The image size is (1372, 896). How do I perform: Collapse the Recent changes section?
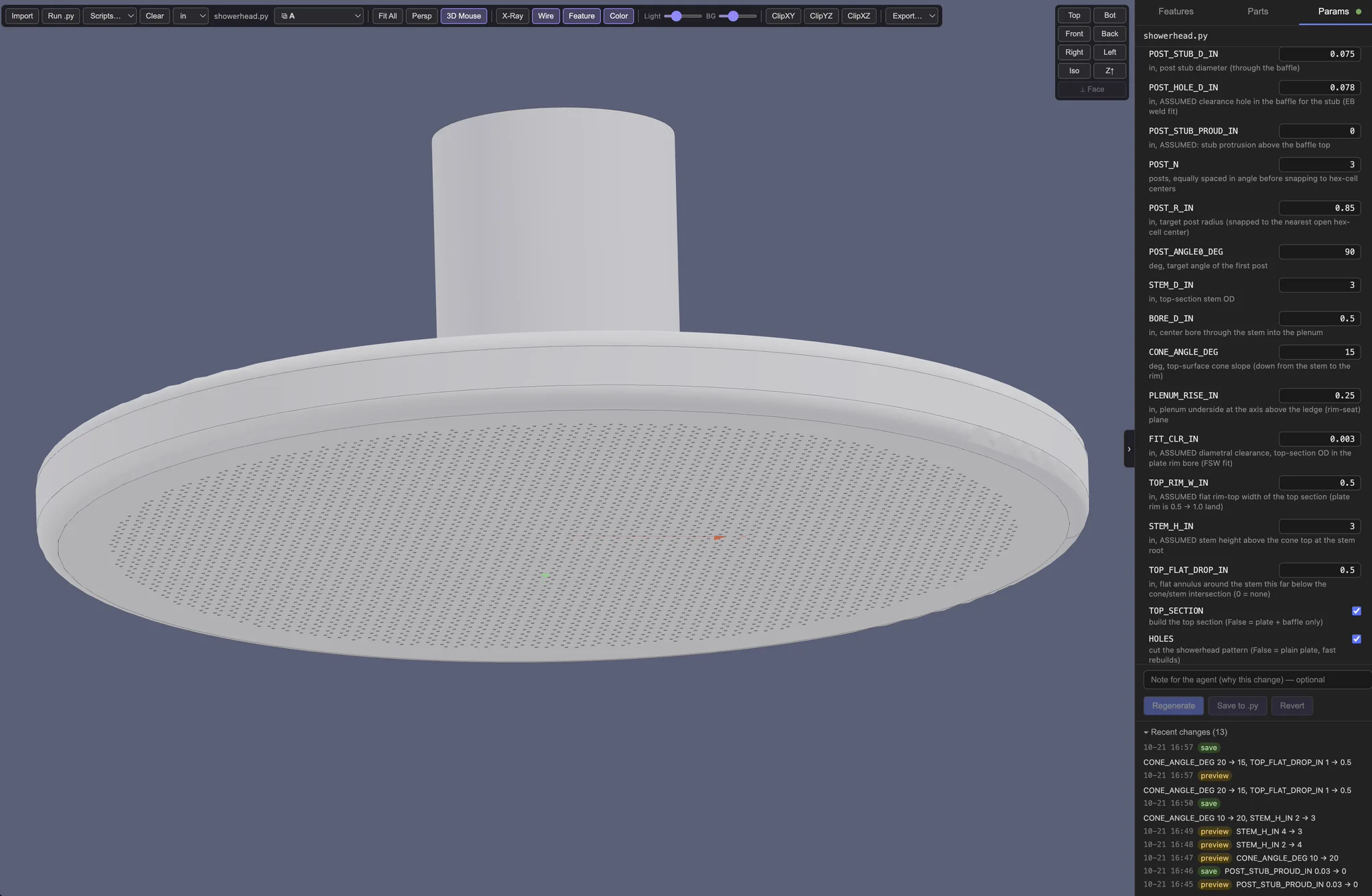pos(1185,732)
